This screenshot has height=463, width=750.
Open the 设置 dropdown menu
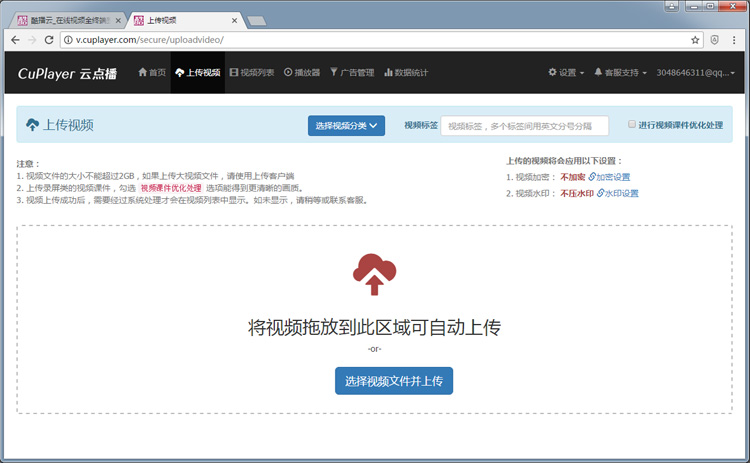click(566, 73)
